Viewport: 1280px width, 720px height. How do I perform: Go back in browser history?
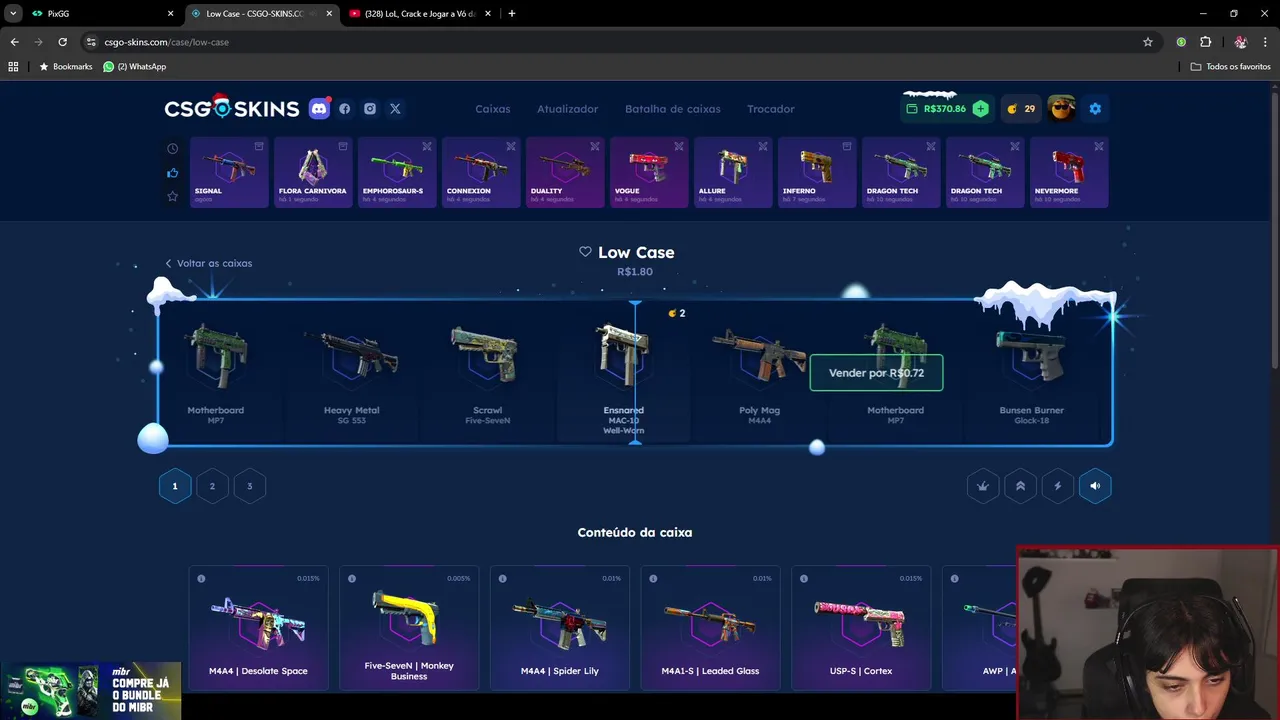(14, 42)
